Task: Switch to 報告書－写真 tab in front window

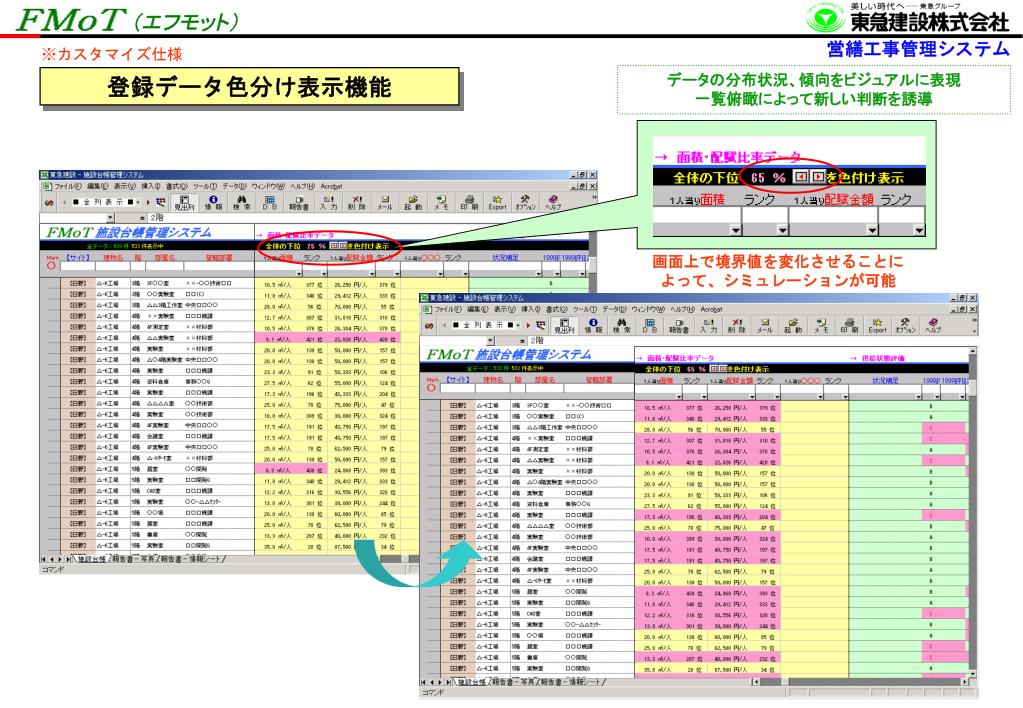Action: pyautogui.click(x=513, y=682)
